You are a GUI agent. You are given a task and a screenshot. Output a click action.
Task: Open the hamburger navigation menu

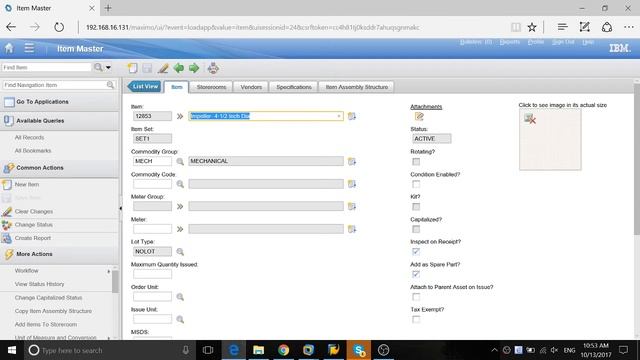coord(29,48)
